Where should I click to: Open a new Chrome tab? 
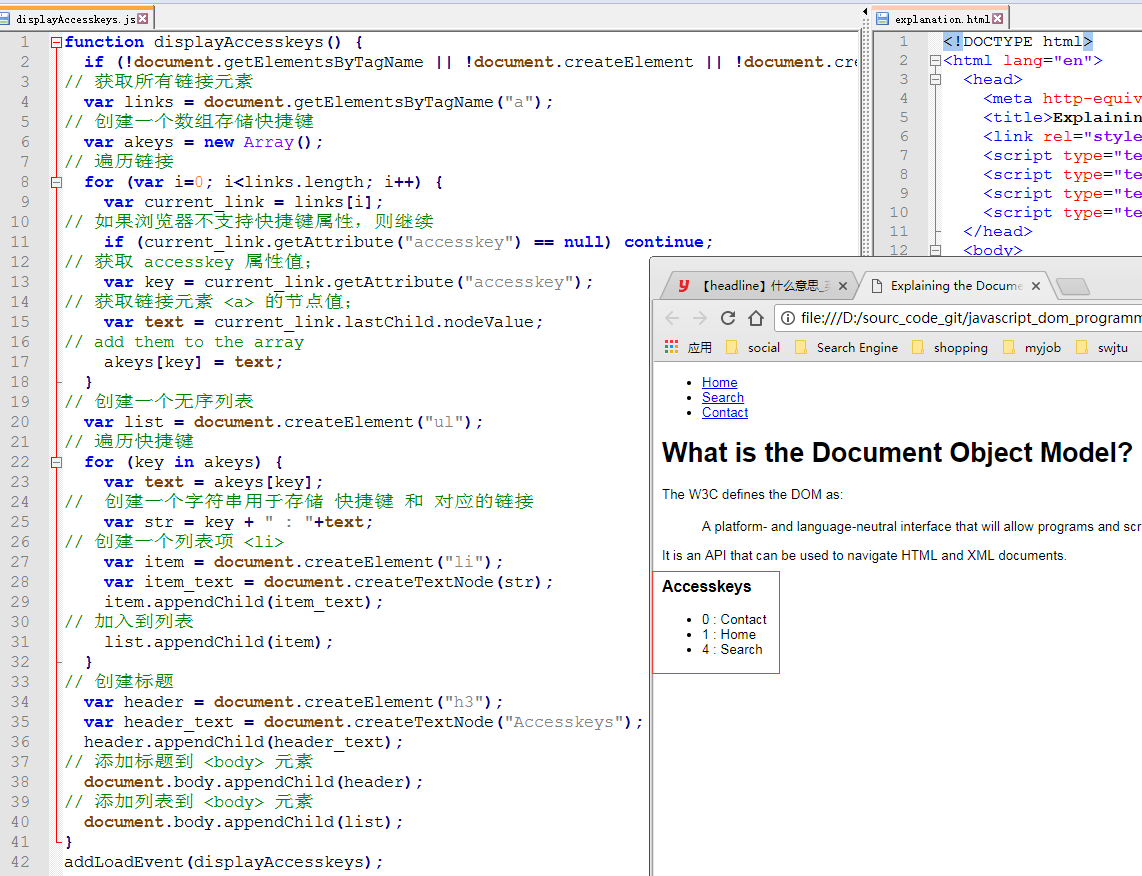[1072, 287]
